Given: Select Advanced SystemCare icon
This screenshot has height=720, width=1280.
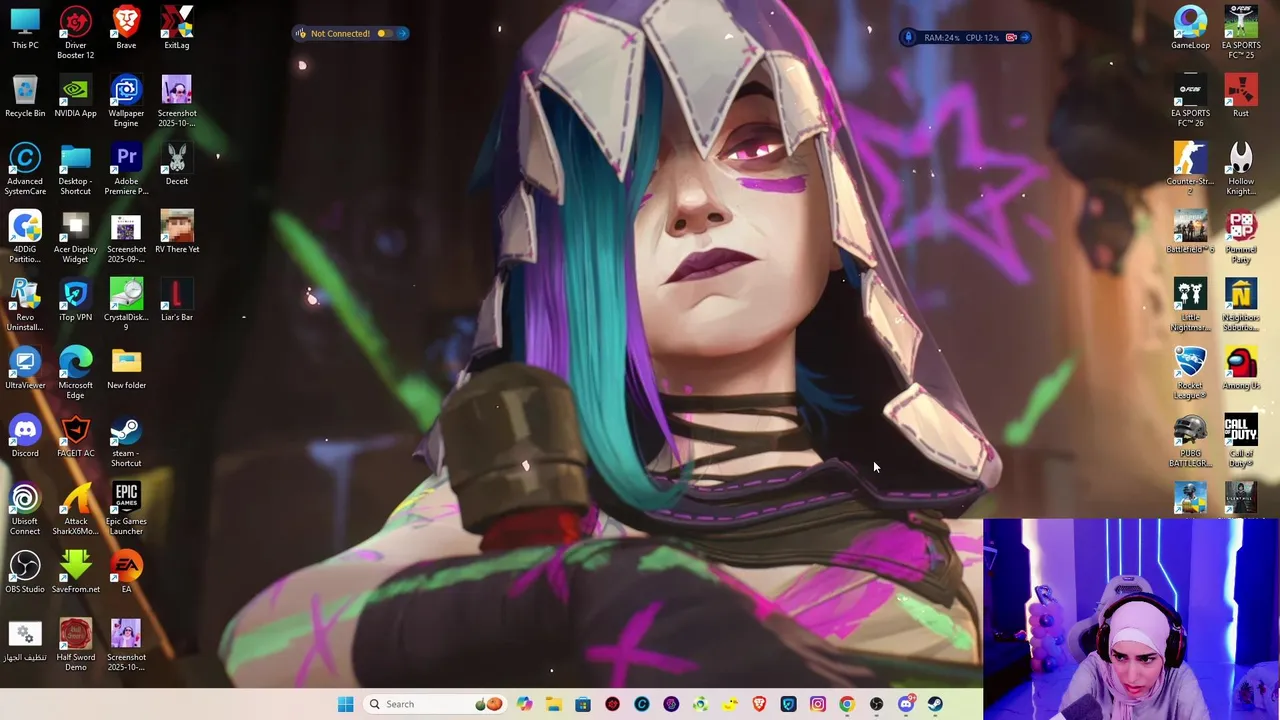Looking at the screenshot, I should (x=25, y=168).
